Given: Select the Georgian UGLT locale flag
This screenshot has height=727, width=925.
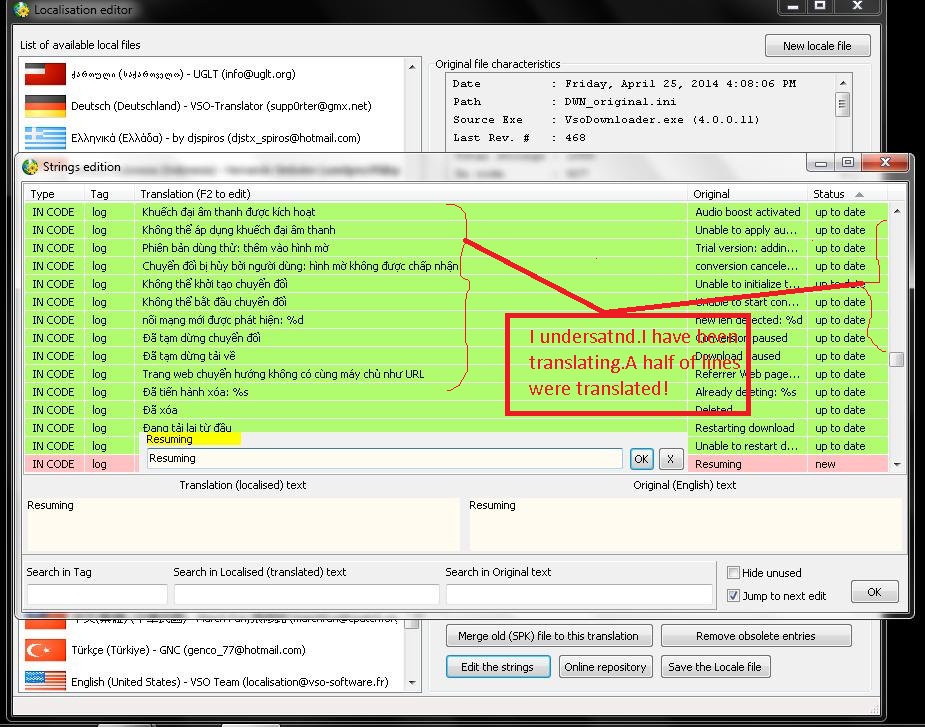Looking at the screenshot, I should tap(45, 74).
